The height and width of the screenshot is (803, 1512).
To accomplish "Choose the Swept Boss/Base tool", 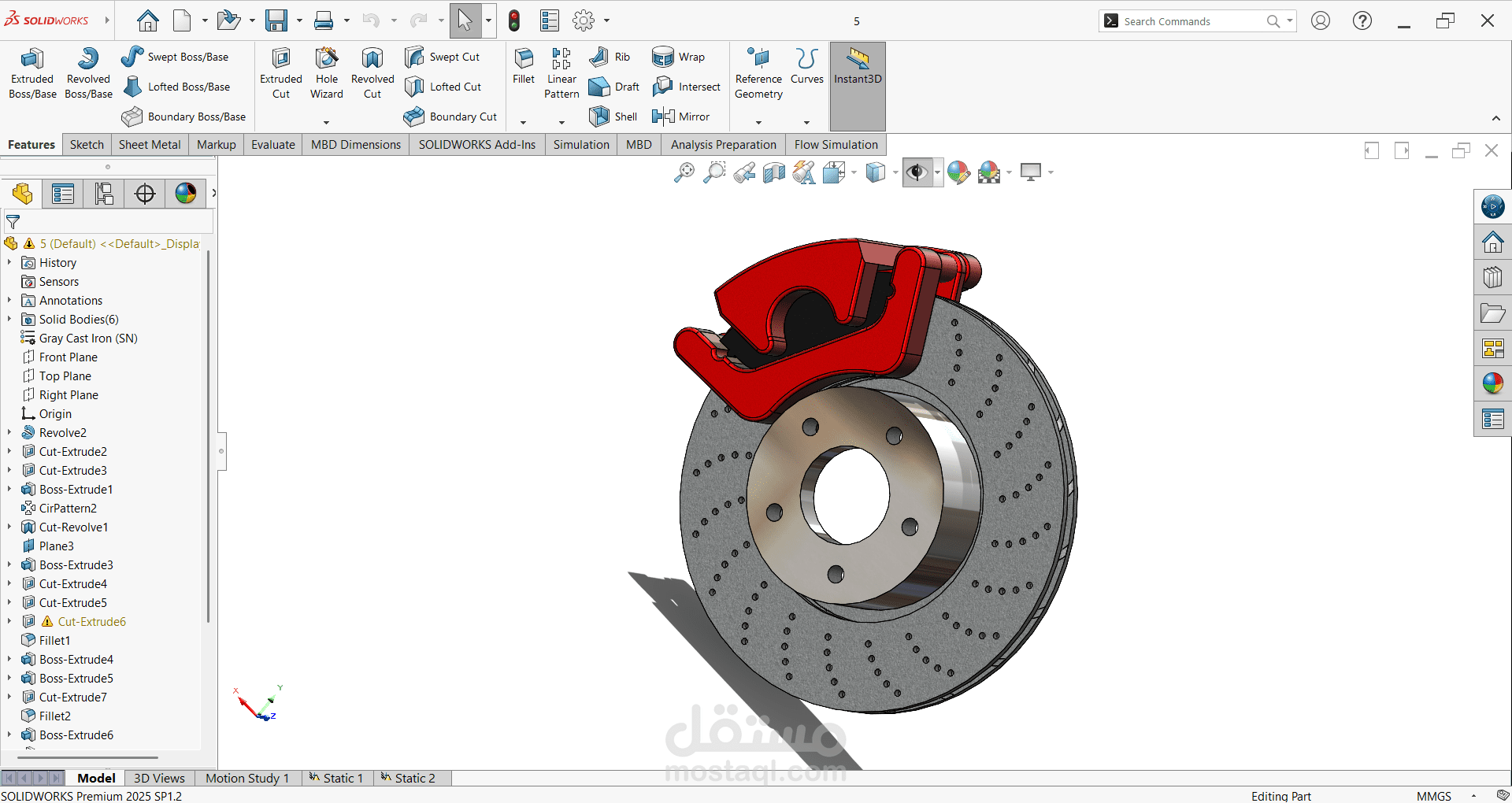I will (175, 57).
